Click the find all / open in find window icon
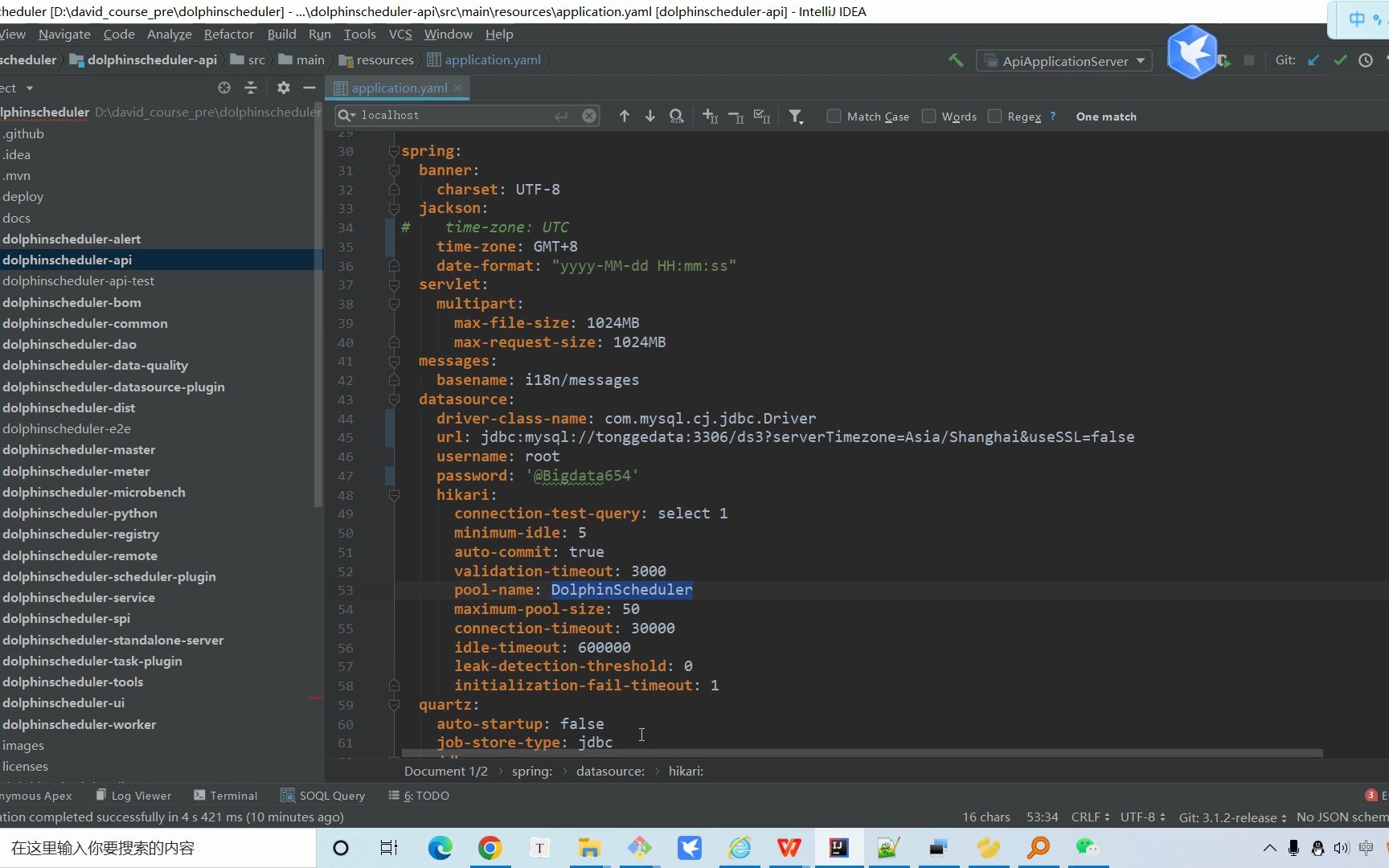Image resolution: width=1389 pixels, height=868 pixels. [x=677, y=117]
